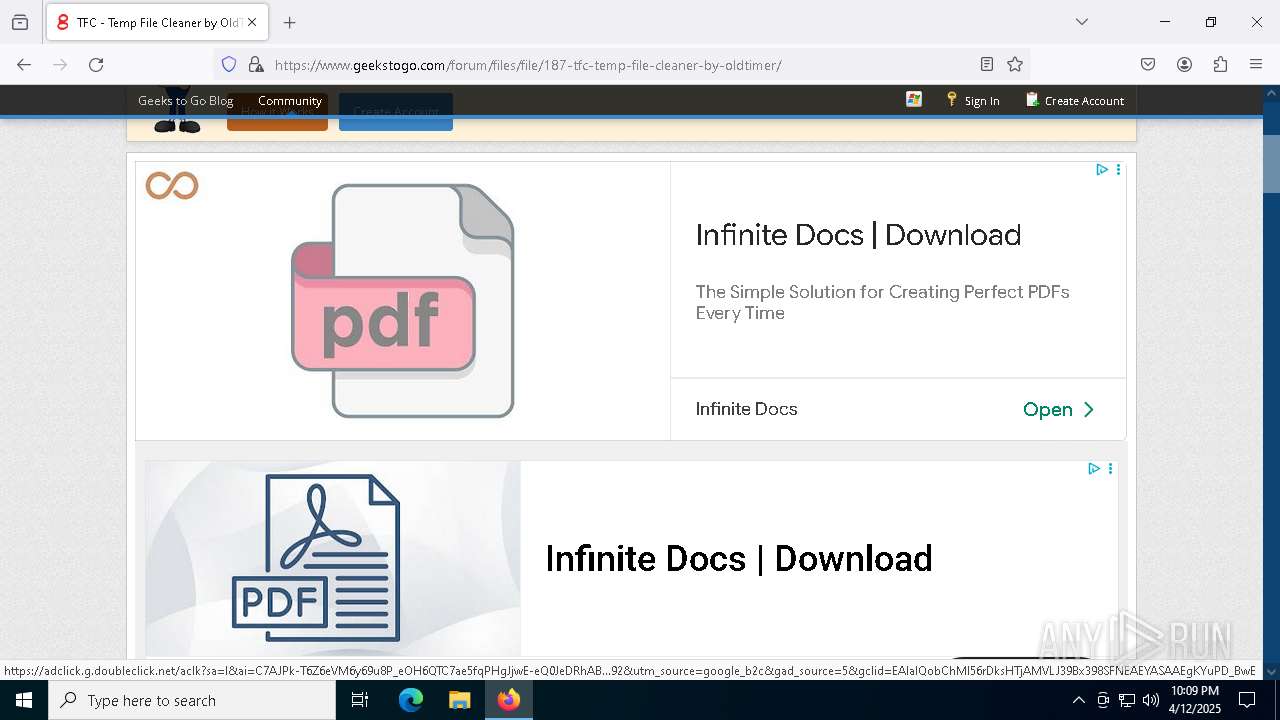Open Windows Start menu

(x=24, y=700)
